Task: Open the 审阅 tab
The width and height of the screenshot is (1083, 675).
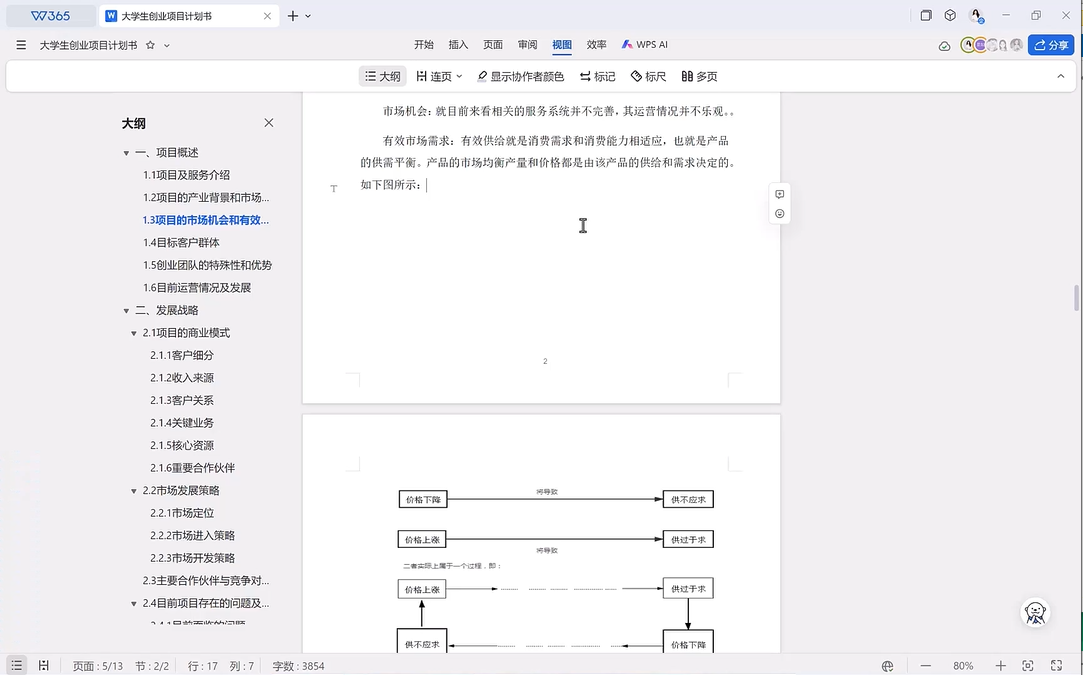Action: click(527, 45)
